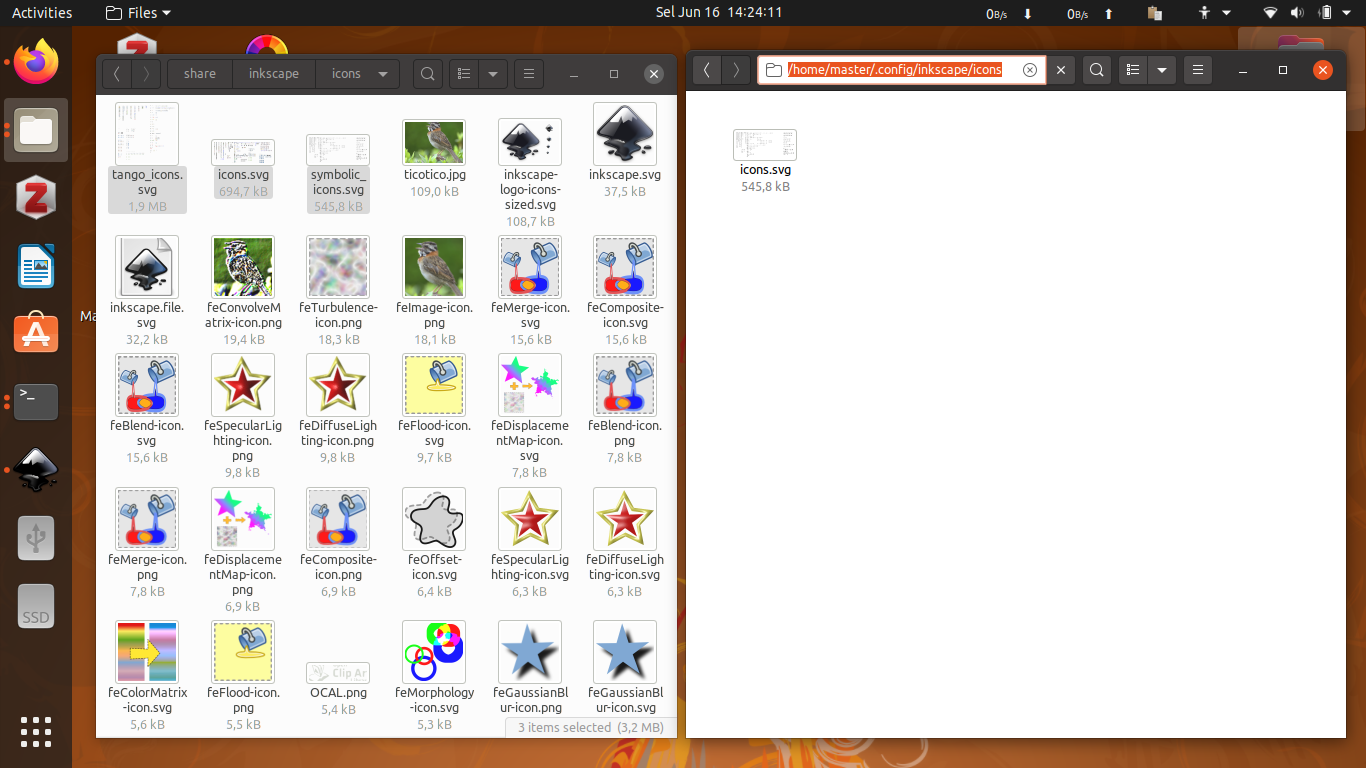The width and height of the screenshot is (1366, 768).
Task: Start Inkscape from the dock
Action: coord(35,469)
